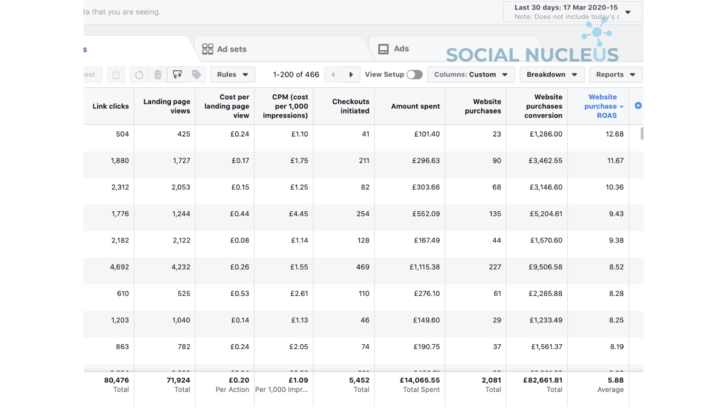Click the export icon beside the trash
Screen dimensions: 727x409
coord(177,75)
